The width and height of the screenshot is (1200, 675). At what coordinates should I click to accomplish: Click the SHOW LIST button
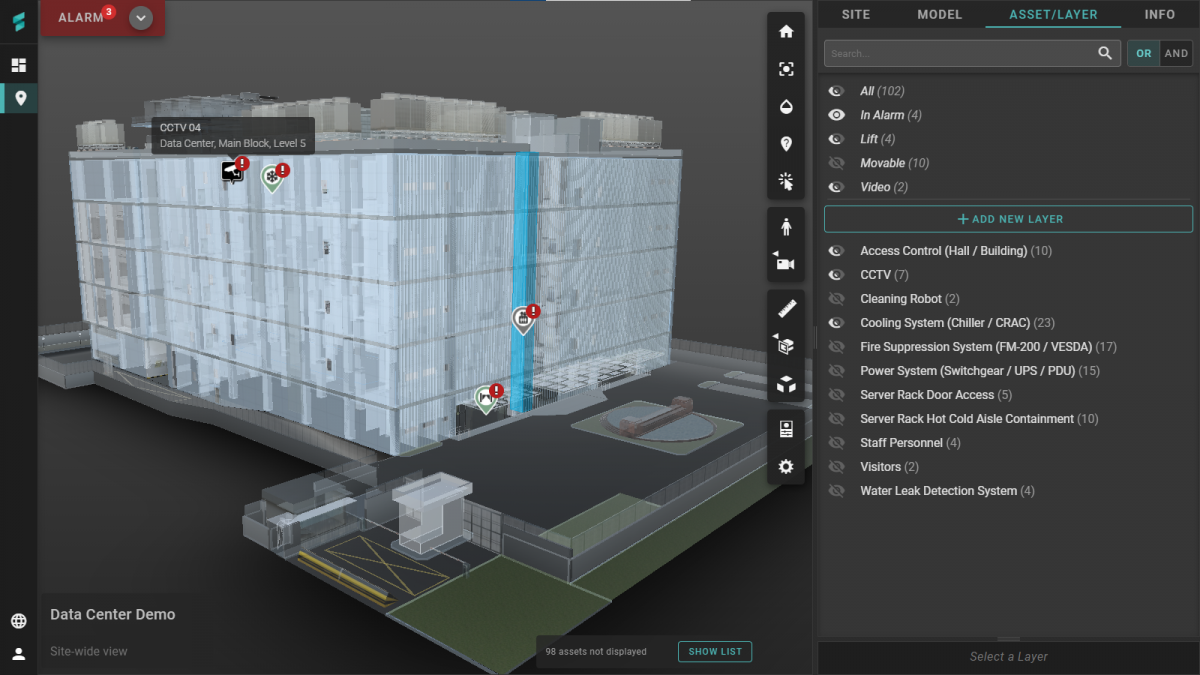(714, 652)
